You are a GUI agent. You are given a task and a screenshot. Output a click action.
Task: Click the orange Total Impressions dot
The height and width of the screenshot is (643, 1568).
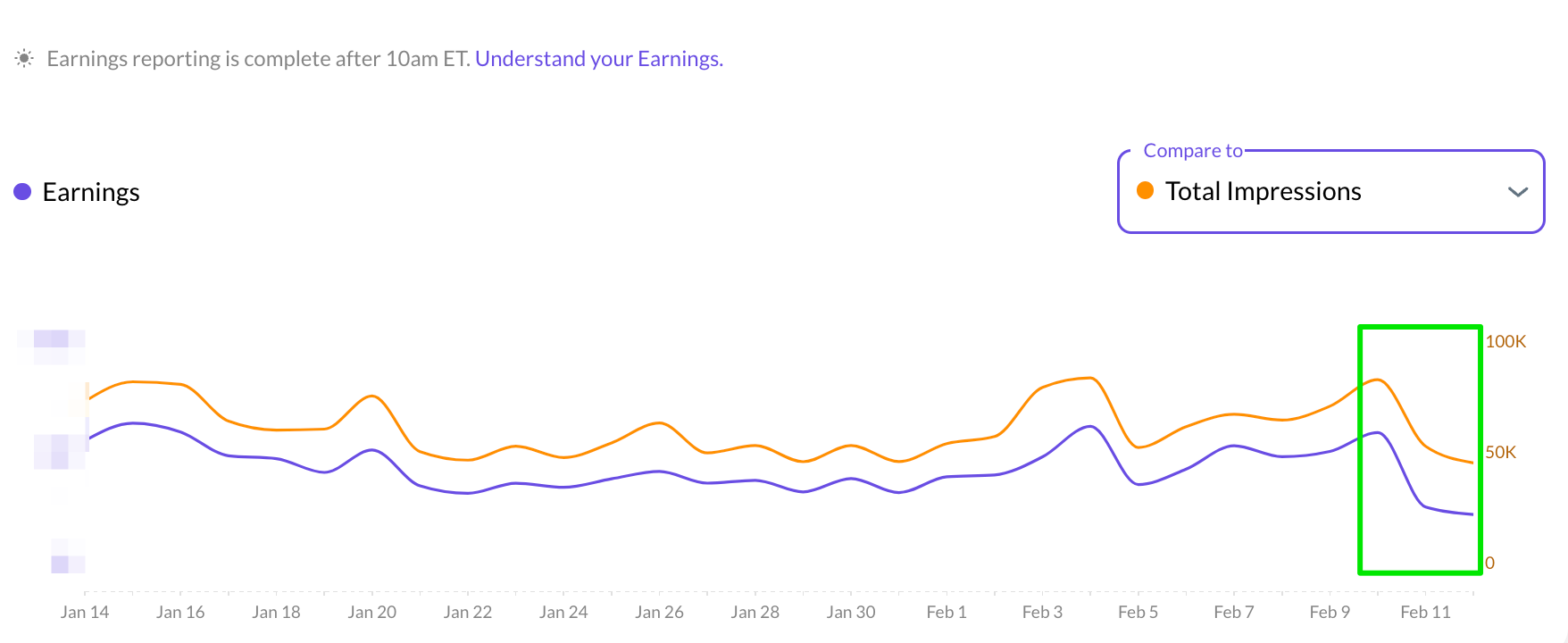point(1145,190)
